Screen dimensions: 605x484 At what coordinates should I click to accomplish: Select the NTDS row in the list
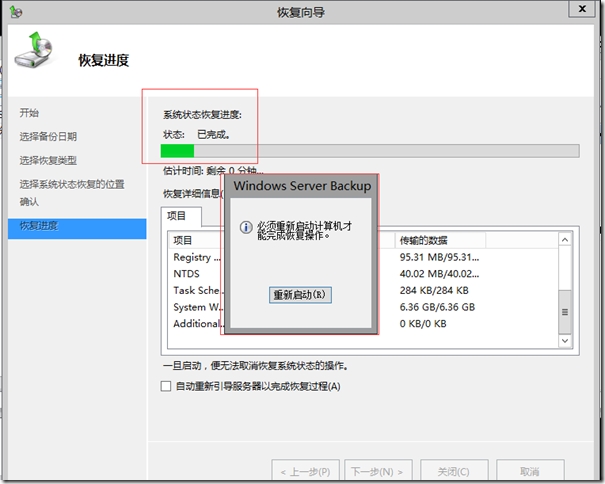coord(186,274)
